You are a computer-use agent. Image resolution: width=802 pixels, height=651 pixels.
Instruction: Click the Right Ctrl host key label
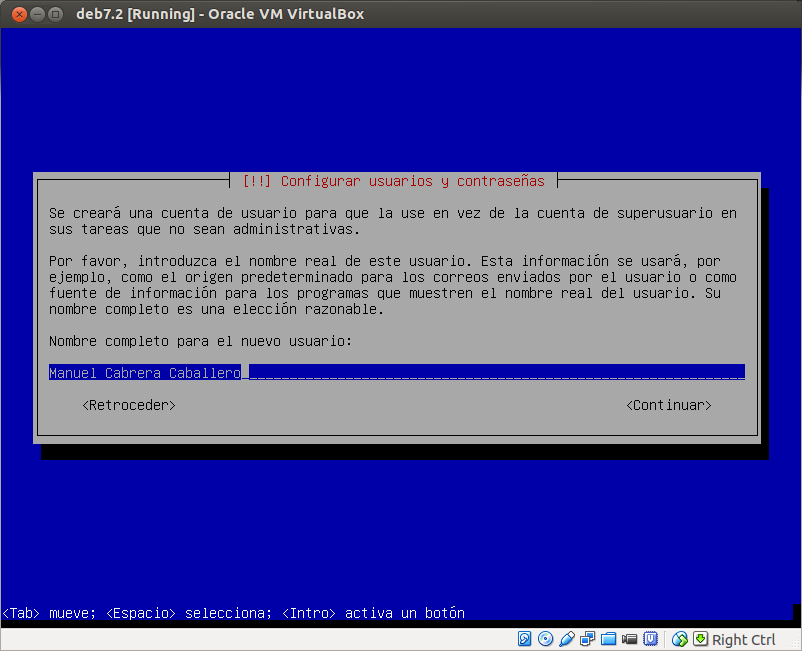tap(744, 638)
